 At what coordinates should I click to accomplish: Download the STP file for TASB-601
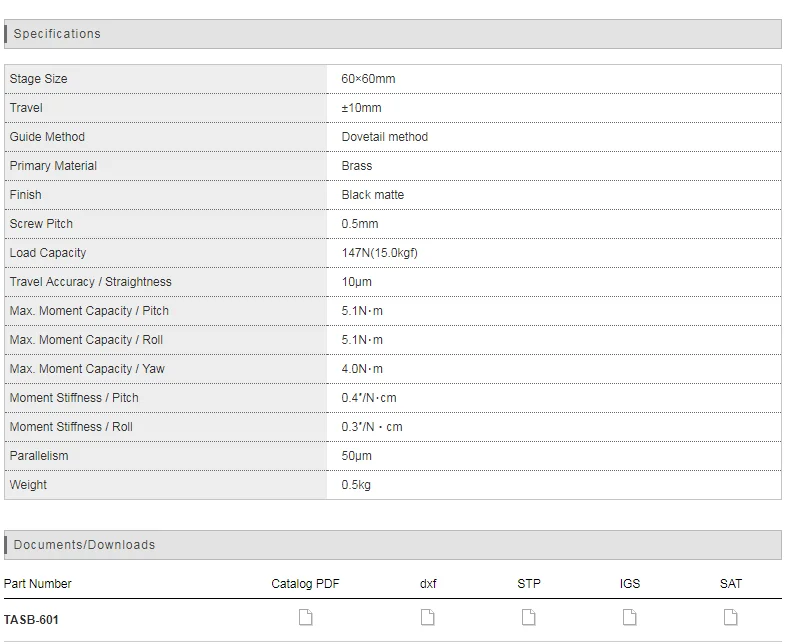pyautogui.click(x=529, y=618)
